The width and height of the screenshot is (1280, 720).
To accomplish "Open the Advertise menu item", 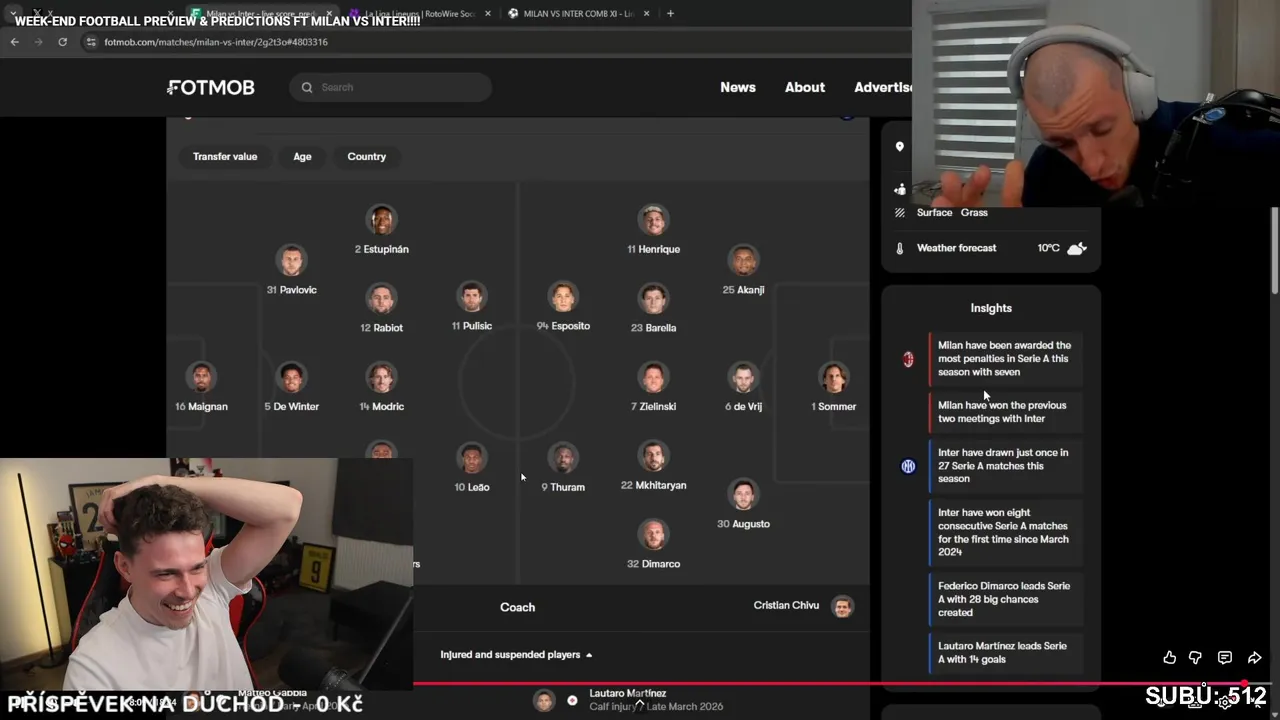I will click(x=882, y=87).
